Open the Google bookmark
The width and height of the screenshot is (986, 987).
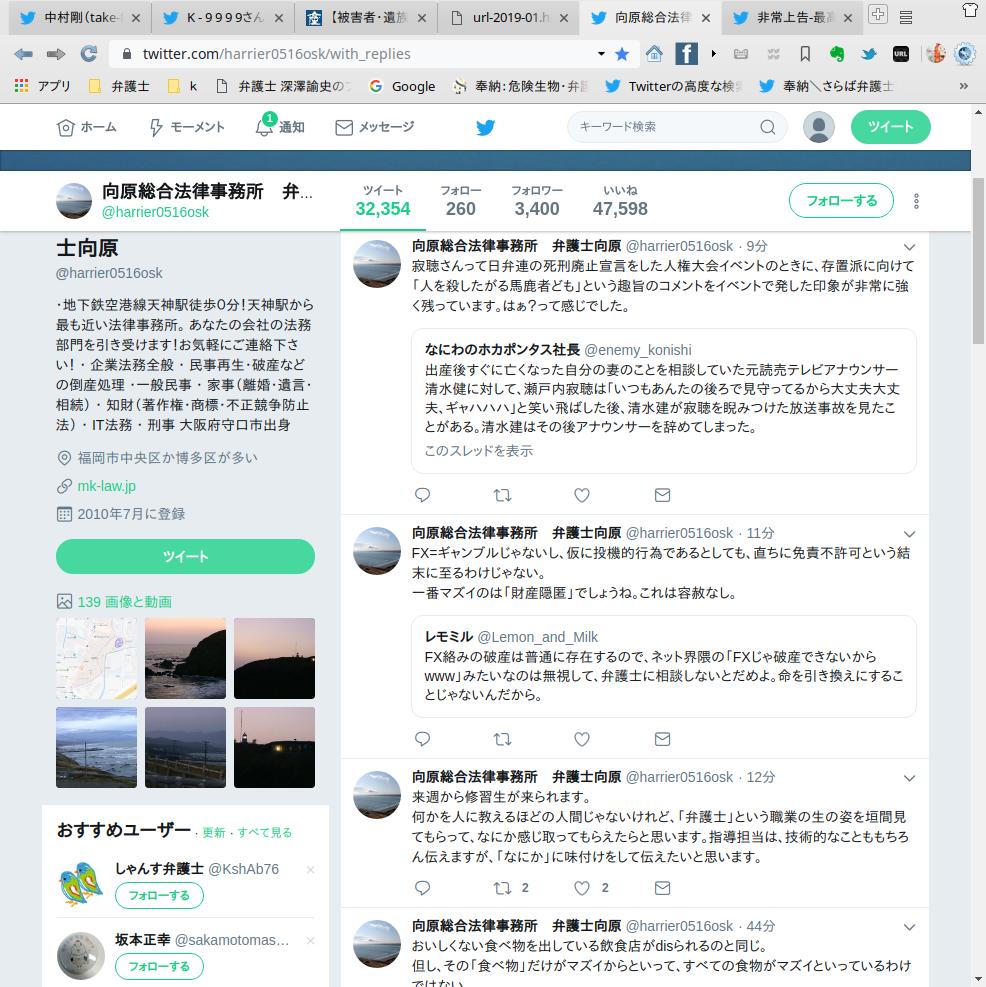click(x=402, y=86)
